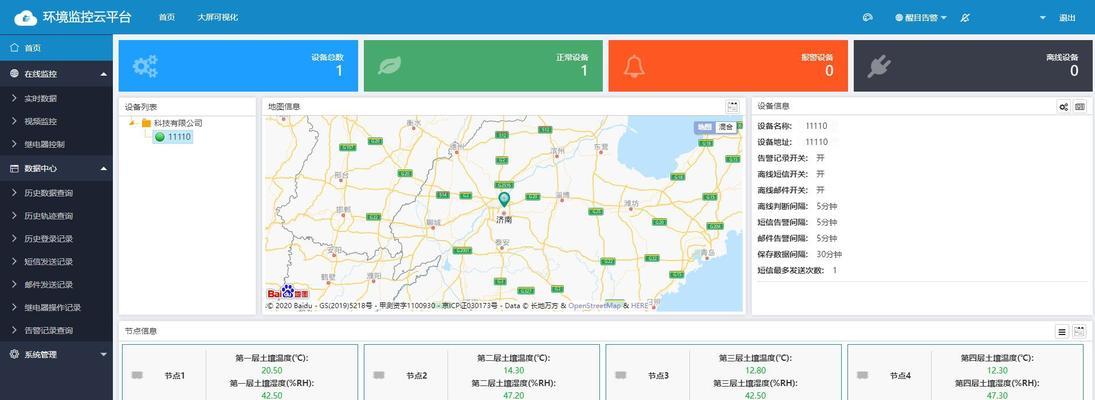Collapse the 科技有限公司 tree node
1095x400 pixels.
click(132, 123)
